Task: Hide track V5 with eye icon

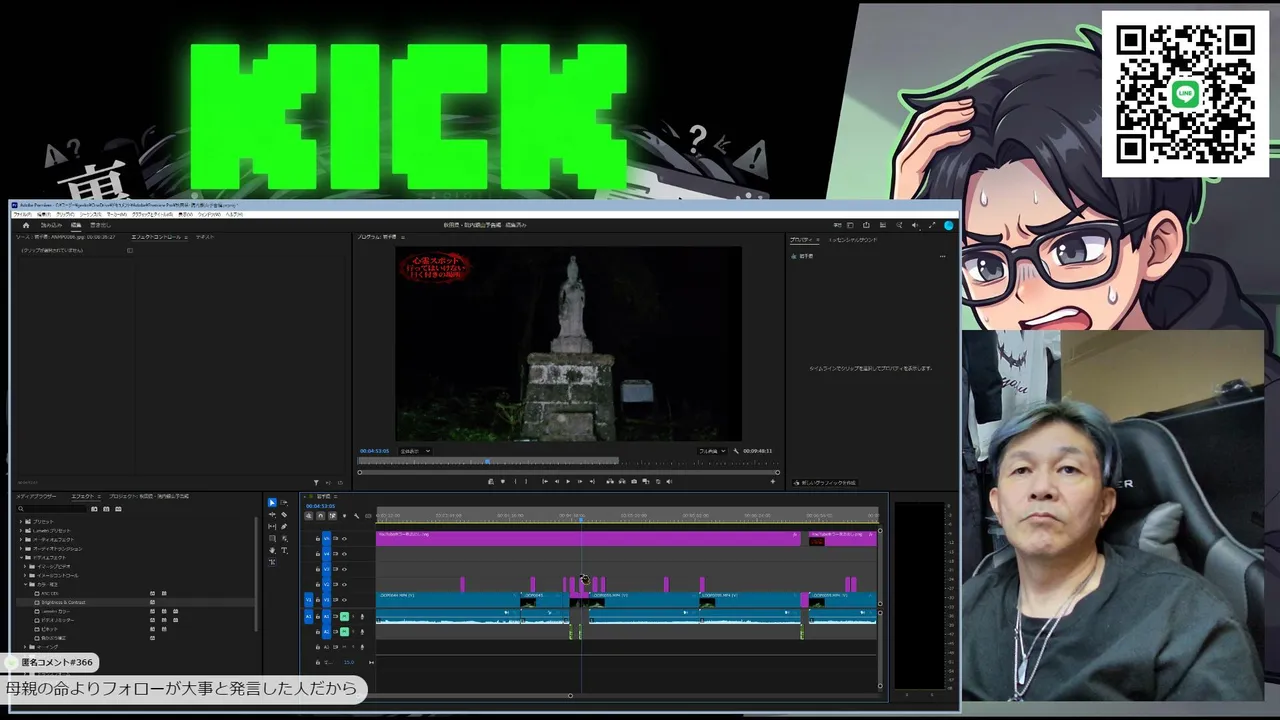Action: point(344,539)
